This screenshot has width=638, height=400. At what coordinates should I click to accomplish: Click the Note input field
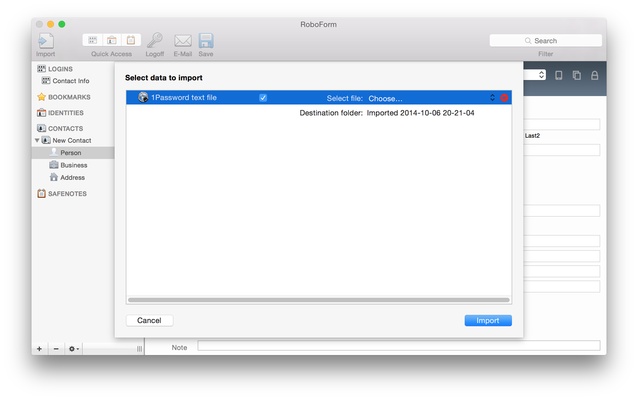(x=399, y=346)
